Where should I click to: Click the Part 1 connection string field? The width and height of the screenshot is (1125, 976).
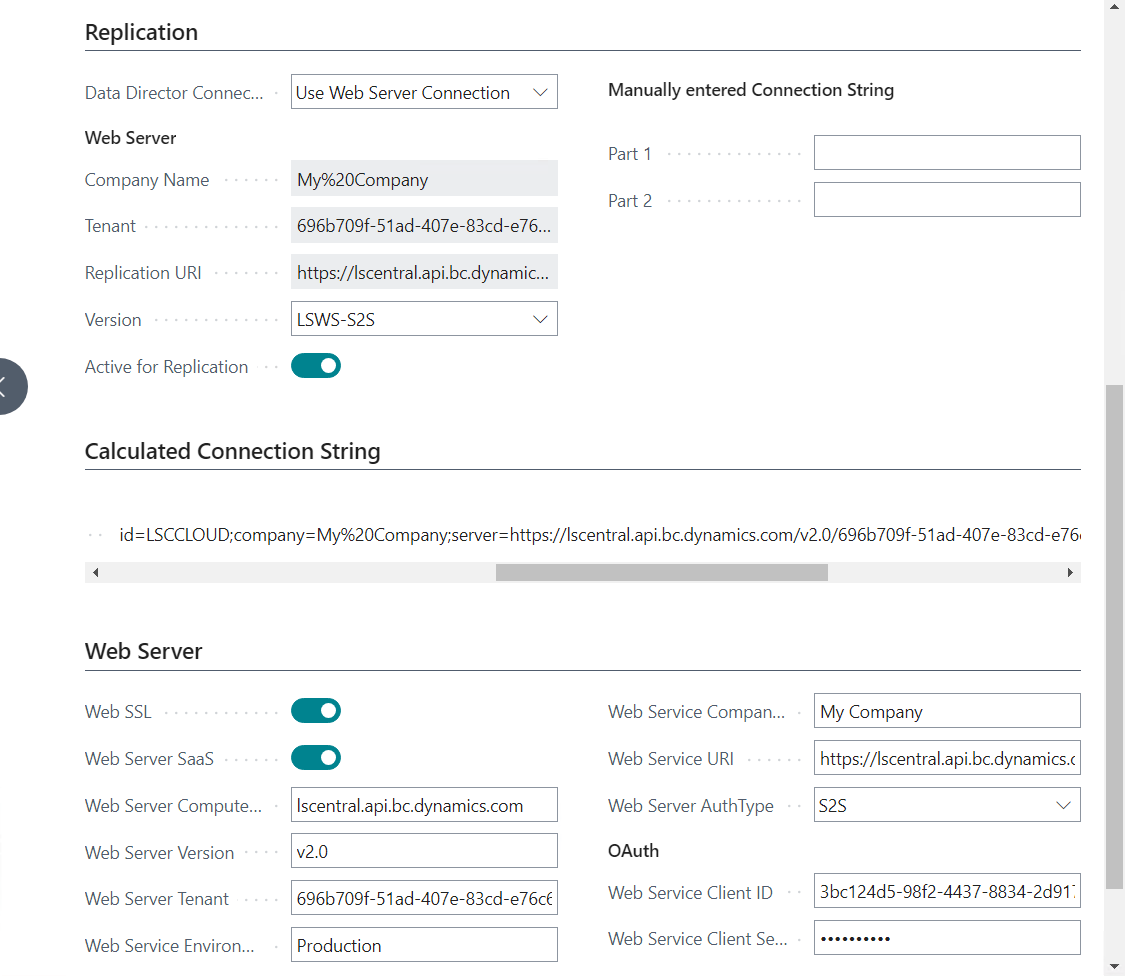(x=946, y=153)
